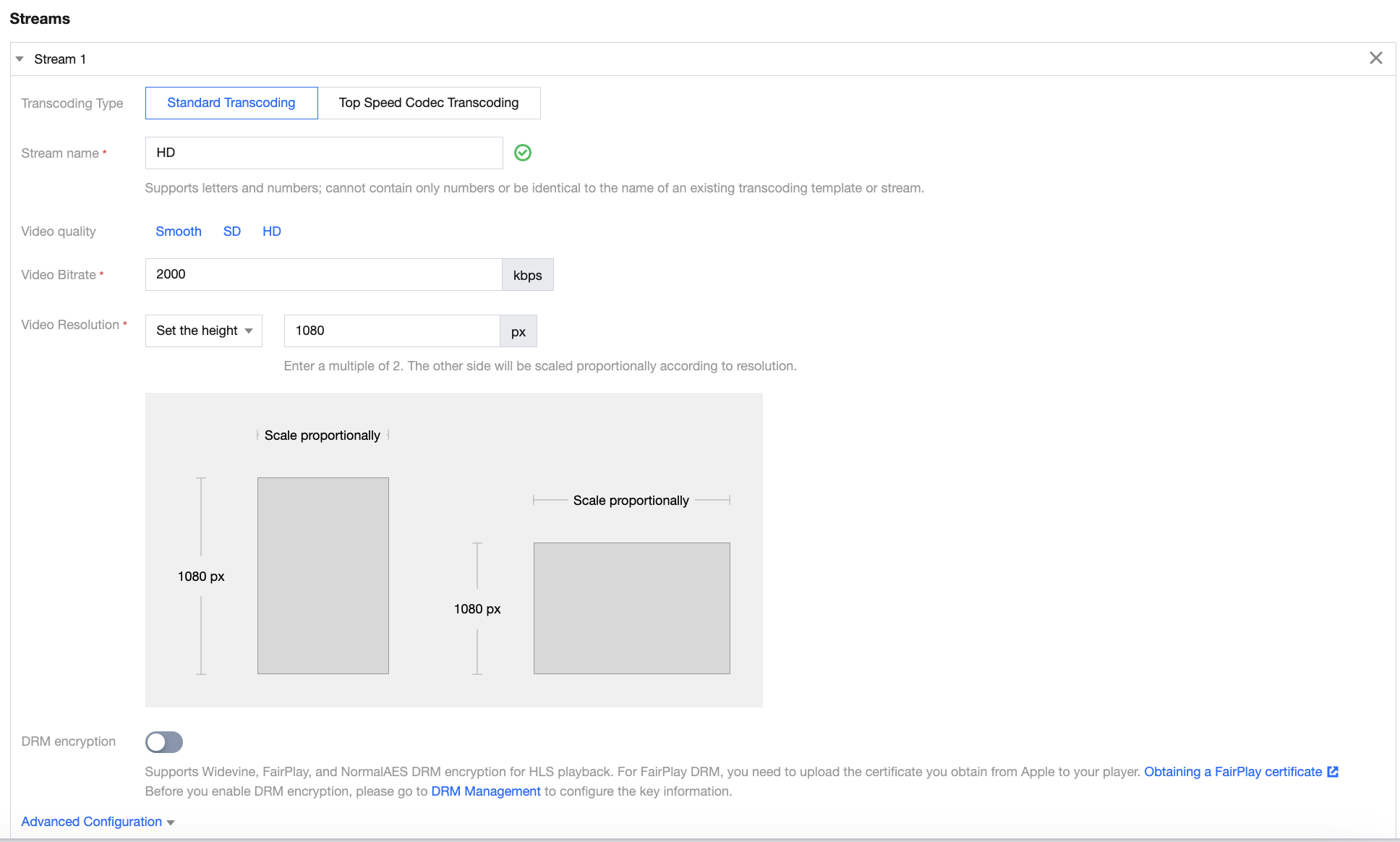Open the DRM Management link
This screenshot has height=842, width=1400.
[x=486, y=791]
